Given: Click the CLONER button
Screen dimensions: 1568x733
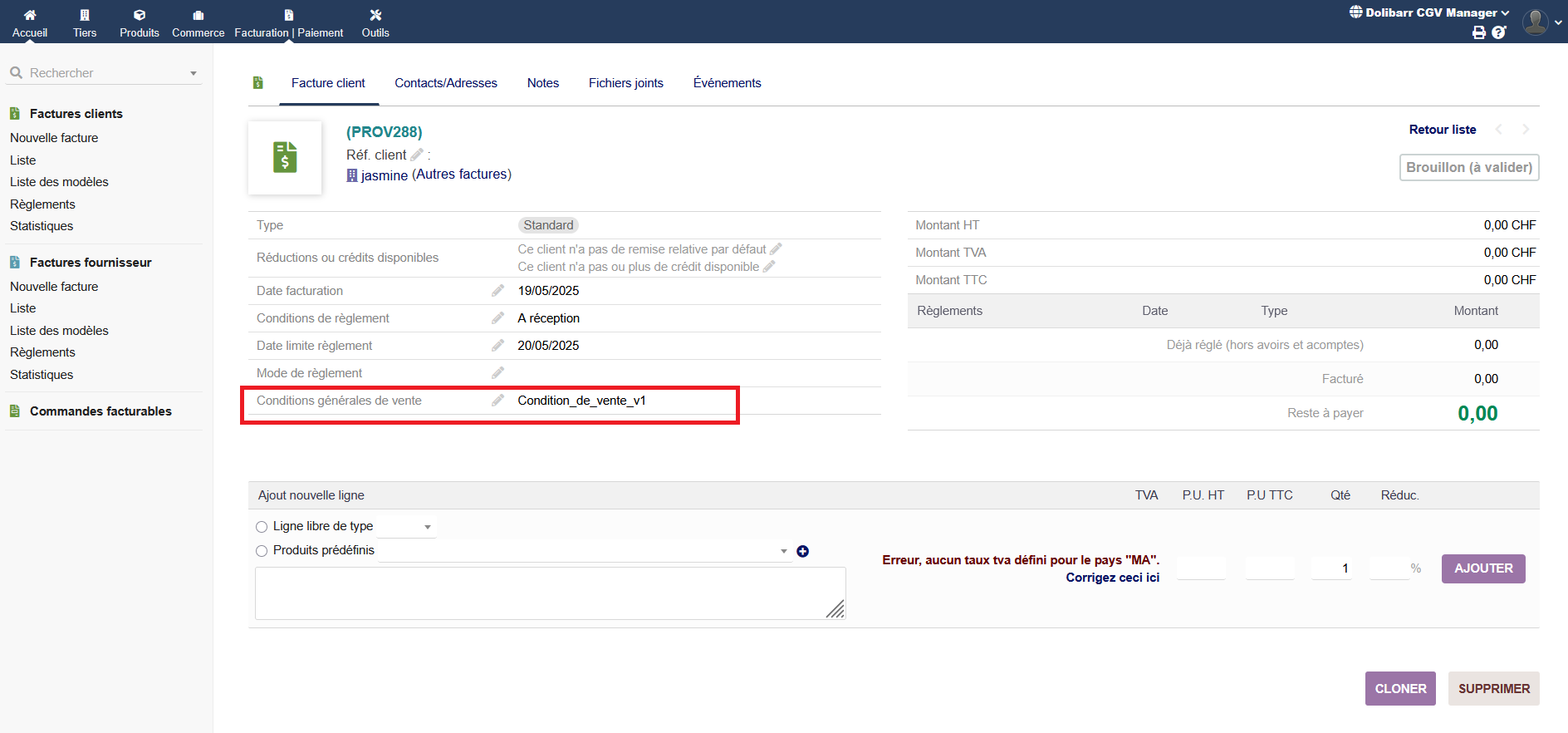Looking at the screenshot, I should click(1399, 688).
